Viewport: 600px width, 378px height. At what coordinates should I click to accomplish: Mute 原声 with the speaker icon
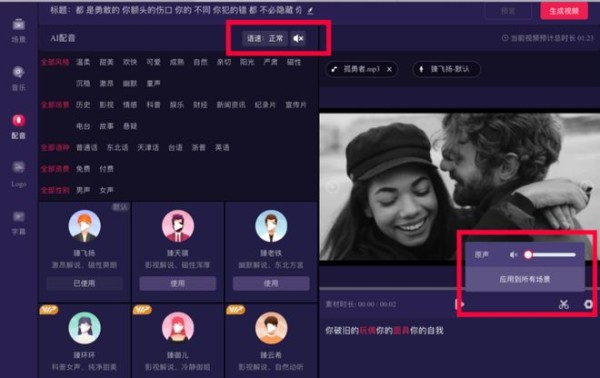point(514,255)
